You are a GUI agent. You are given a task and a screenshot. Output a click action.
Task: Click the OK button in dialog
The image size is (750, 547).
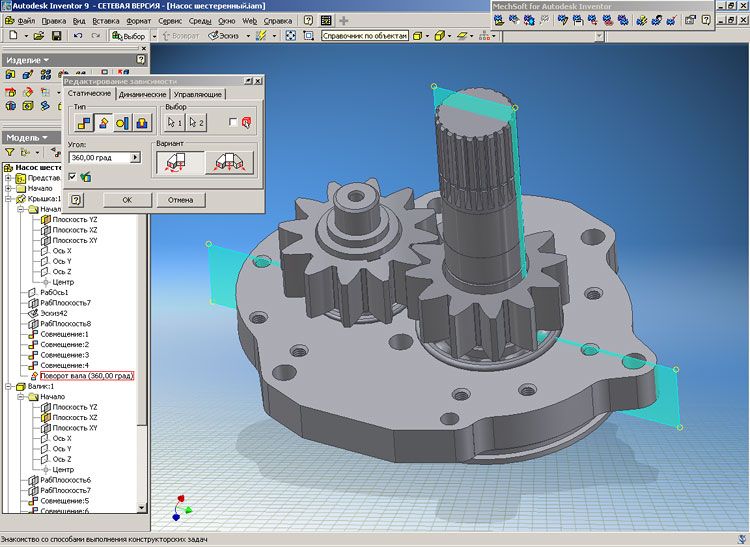pyautogui.click(x=127, y=200)
